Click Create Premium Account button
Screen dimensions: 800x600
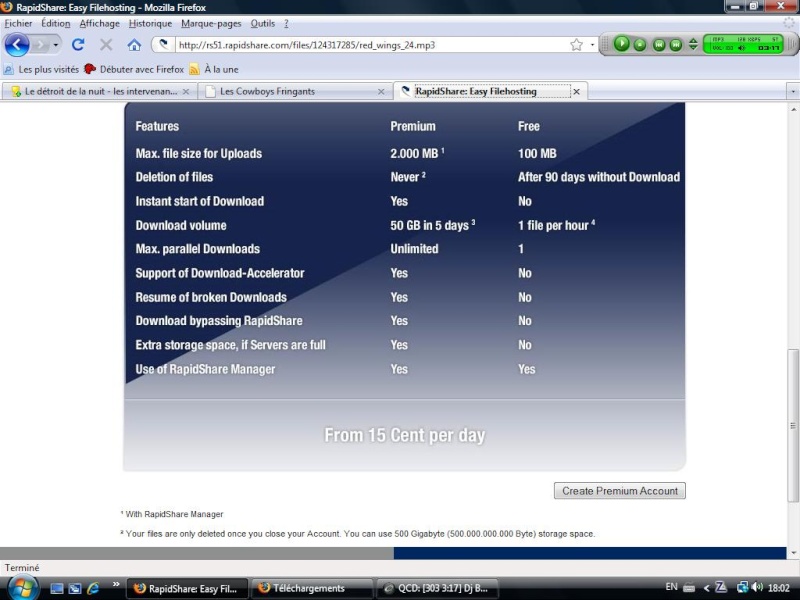point(620,491)
